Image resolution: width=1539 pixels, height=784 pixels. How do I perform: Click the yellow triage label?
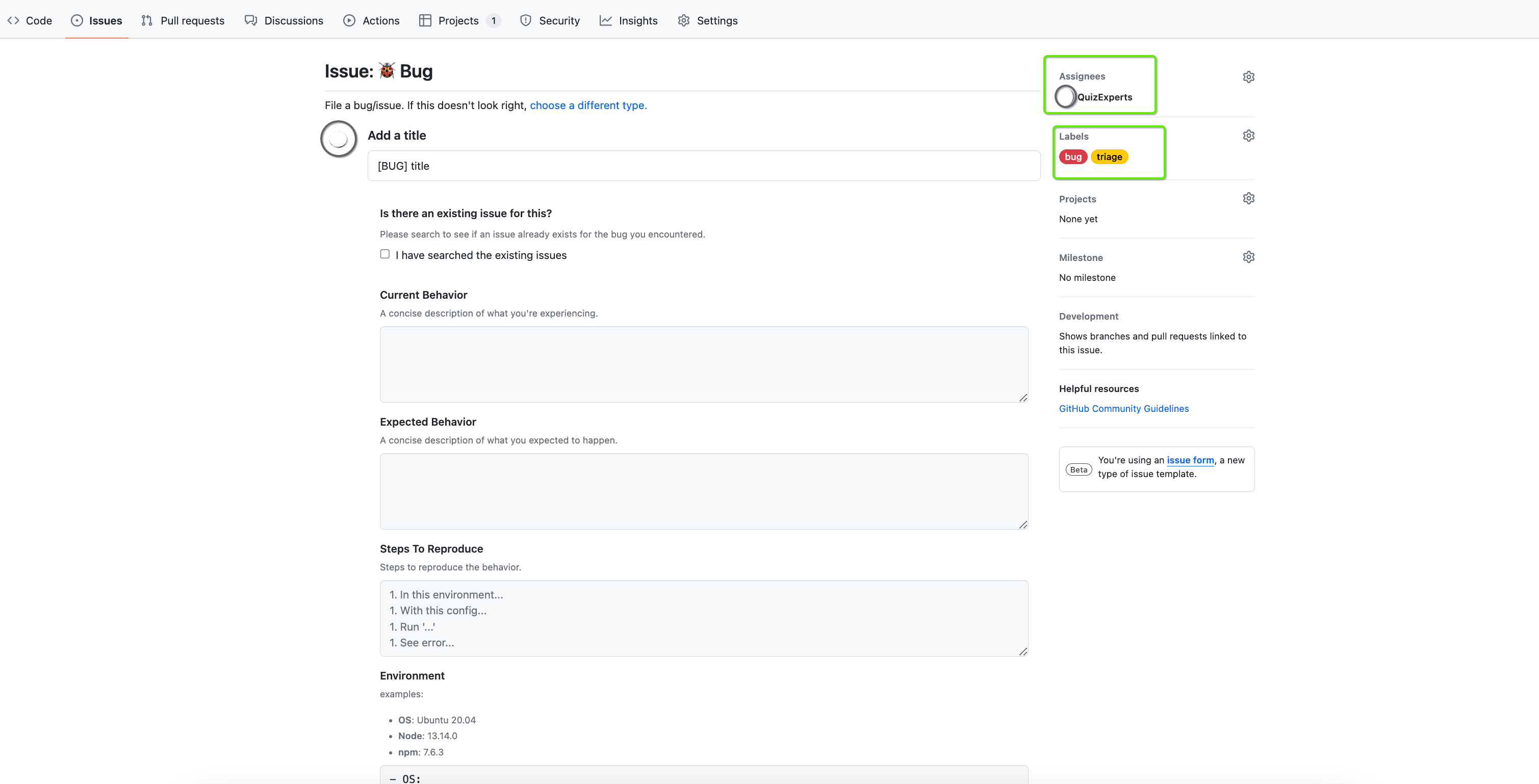[x=1109, y=157]
